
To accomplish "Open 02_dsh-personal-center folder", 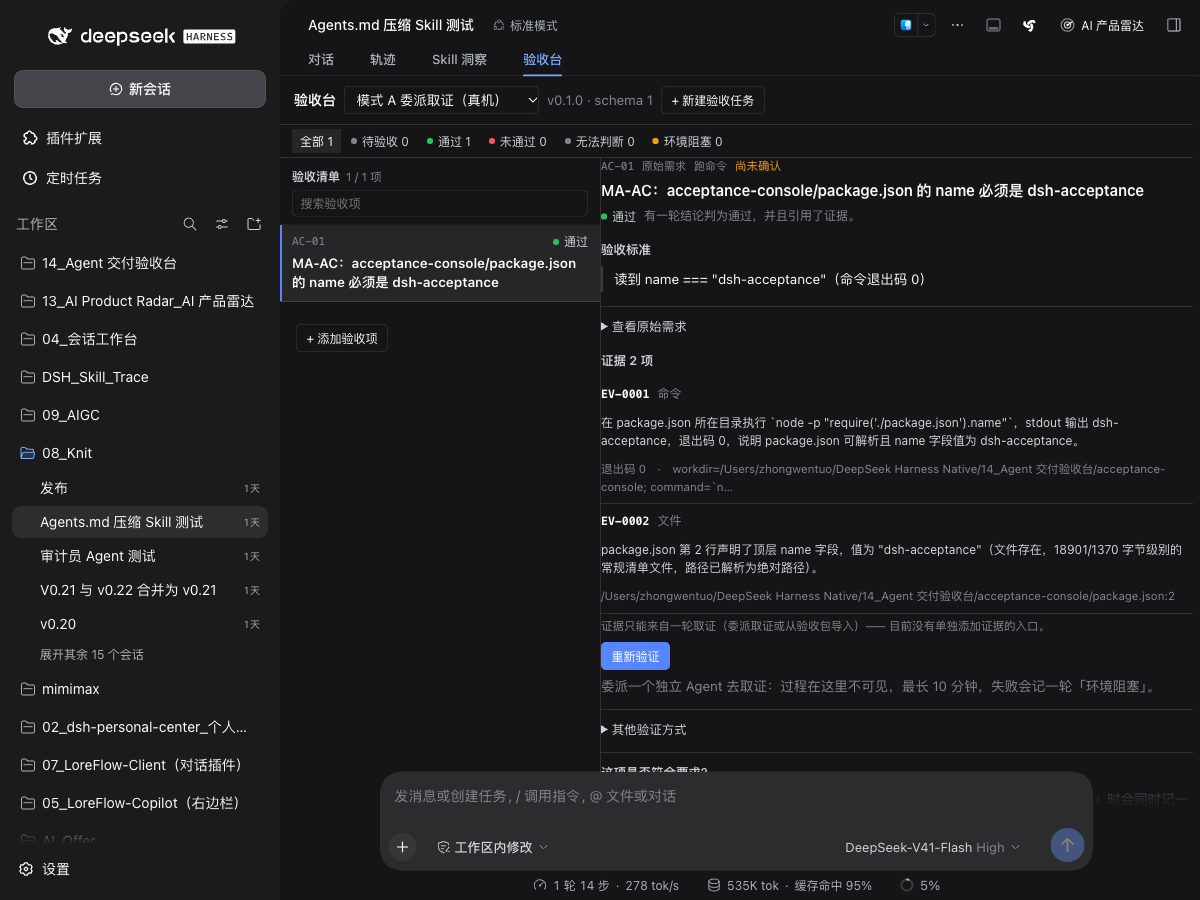I will (x=140, y=727).
